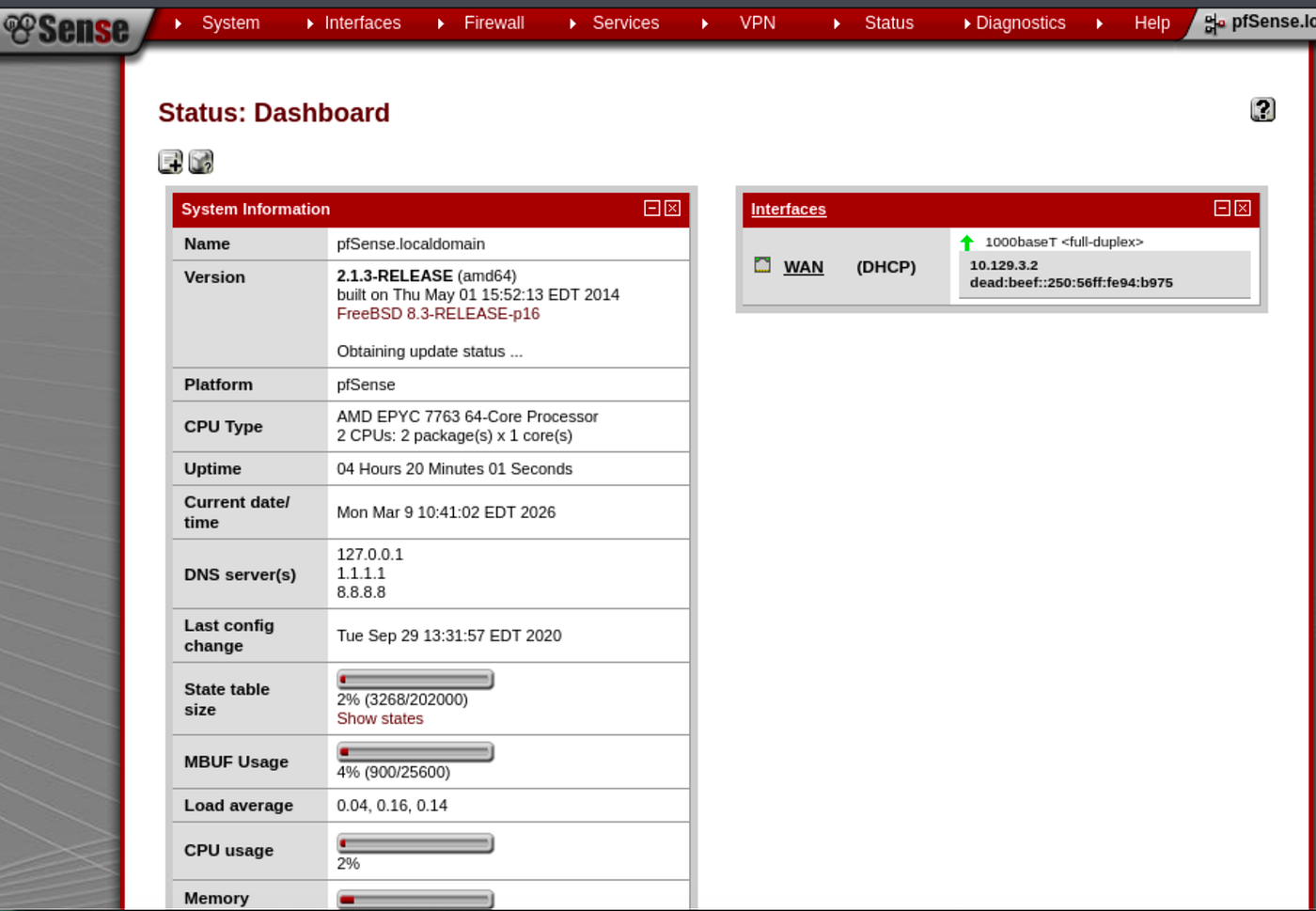Select DNS server 8.8.8.8
Screen dimensions: 1316x911
pos(361,592)
